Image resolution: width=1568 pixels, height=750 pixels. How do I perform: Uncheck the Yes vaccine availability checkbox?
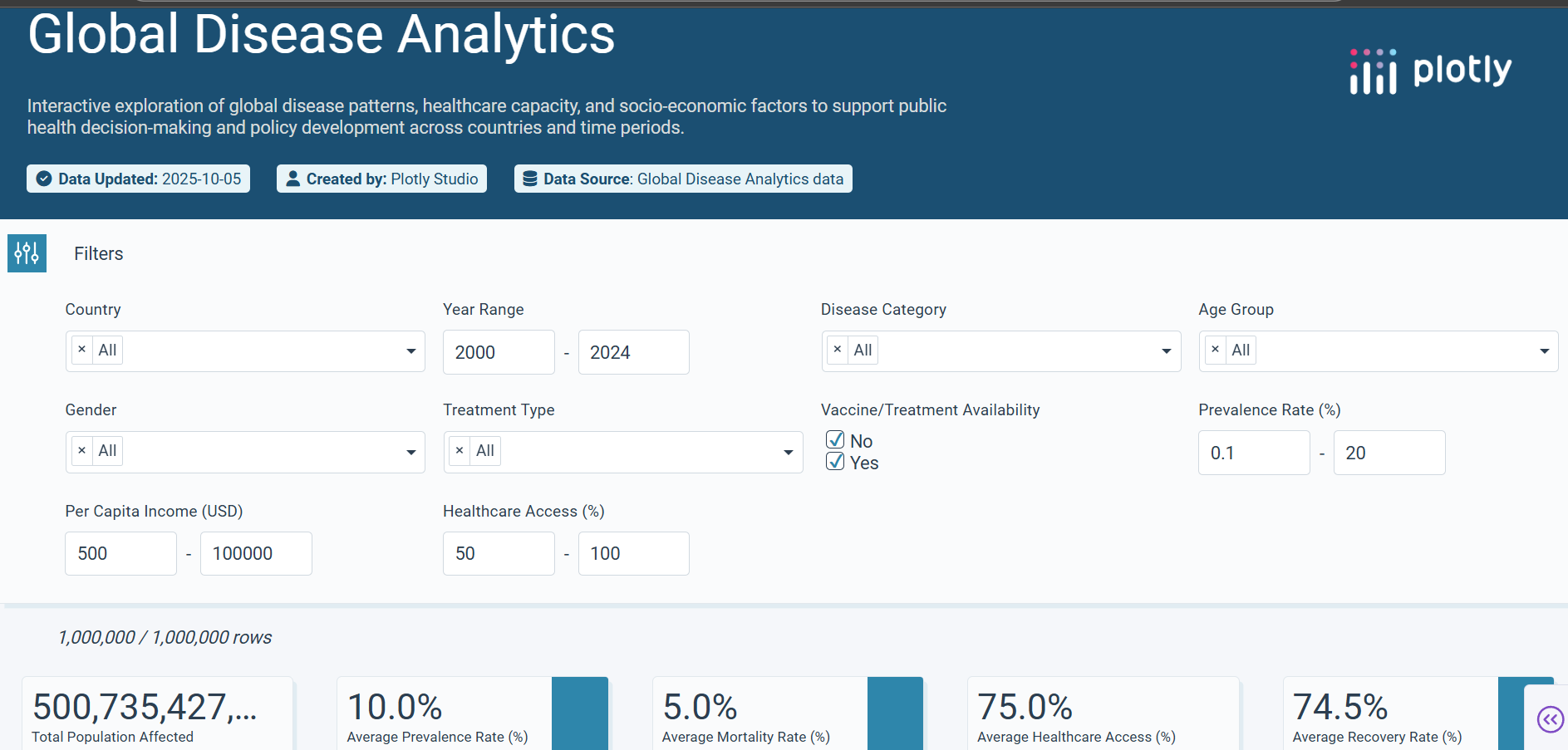tap(835, 461)
